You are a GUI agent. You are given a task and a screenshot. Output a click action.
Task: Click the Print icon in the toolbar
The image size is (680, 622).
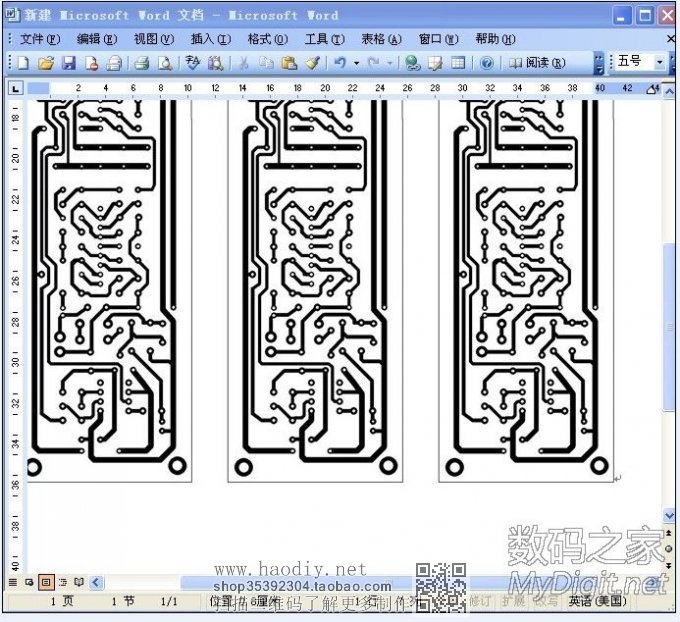[x=142, y=63]
